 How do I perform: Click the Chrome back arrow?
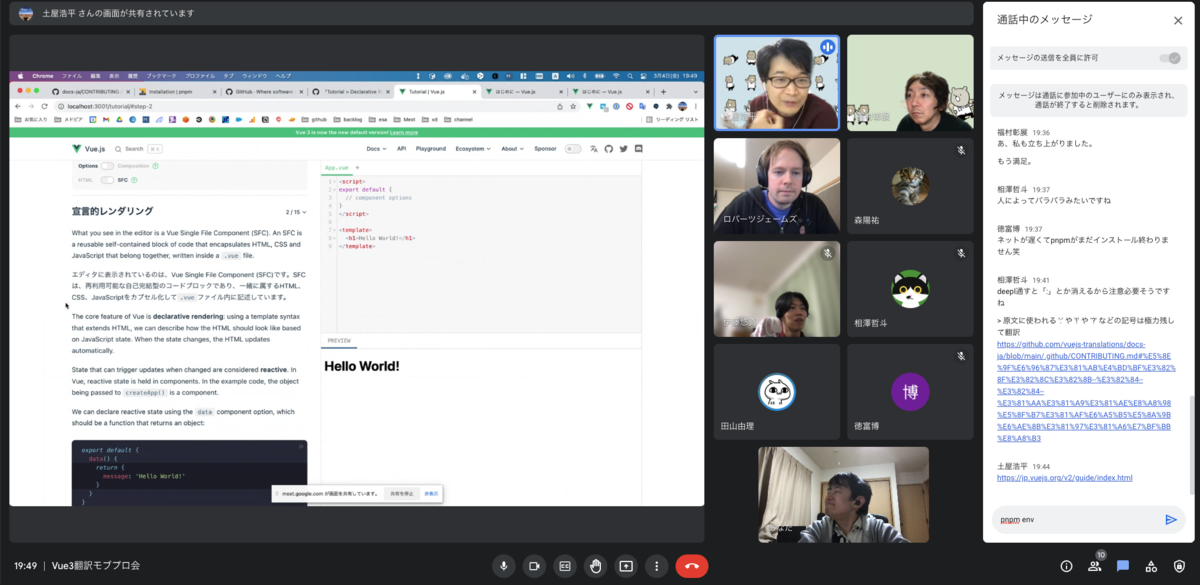pyautogui.click(x=17, y=105)
